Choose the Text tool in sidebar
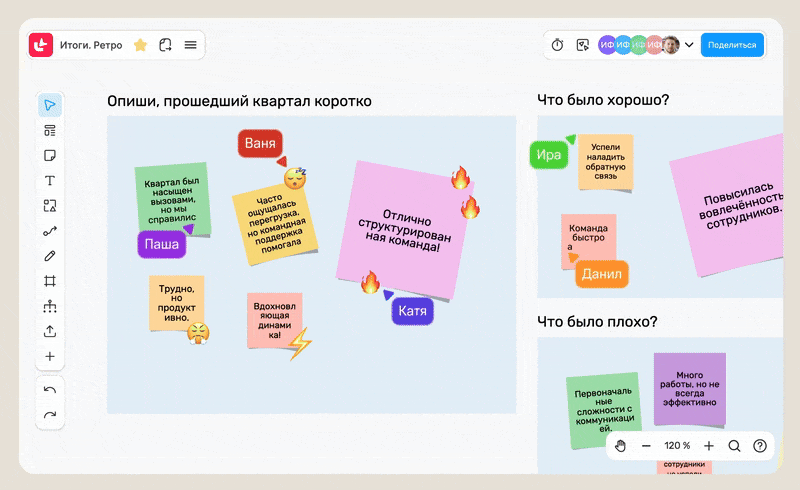This screenshot has width=800, height=490. [x=50, y=181]
